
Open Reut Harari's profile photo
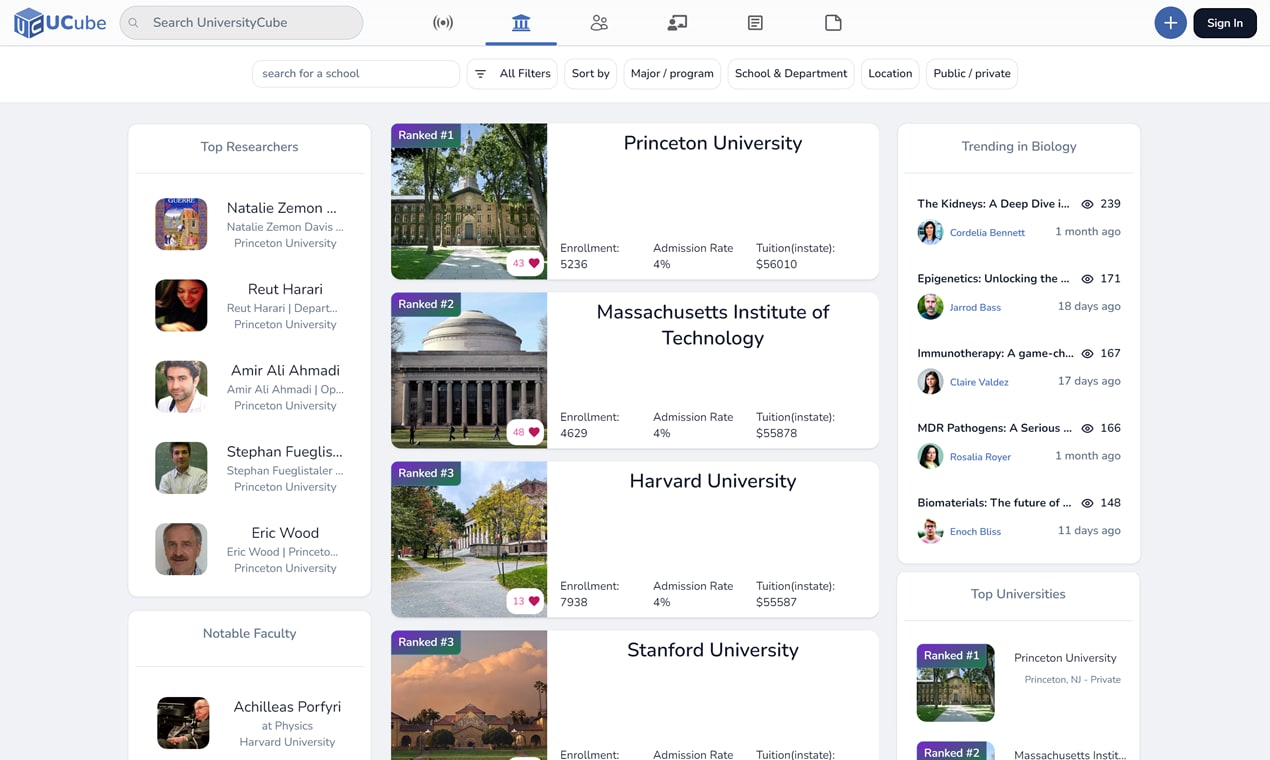coord(181,305)
